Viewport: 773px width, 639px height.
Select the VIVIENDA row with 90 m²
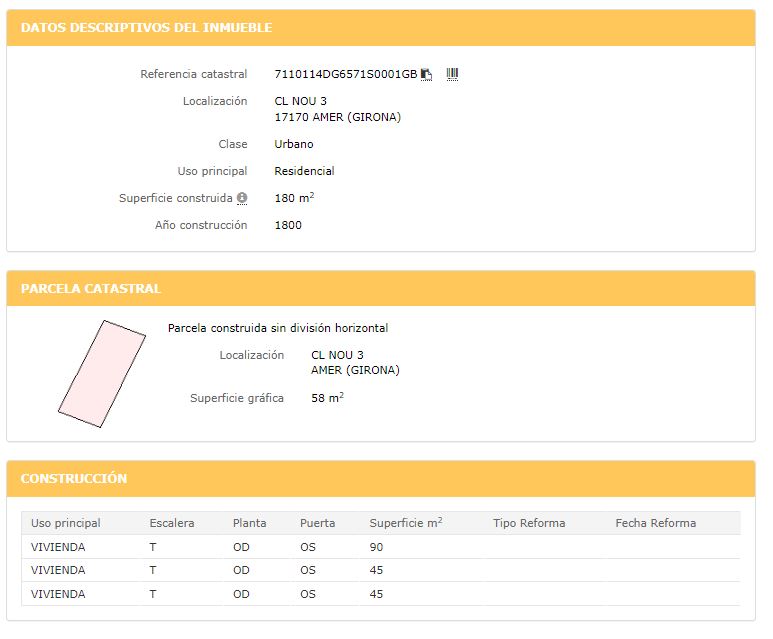click(381, 547)
